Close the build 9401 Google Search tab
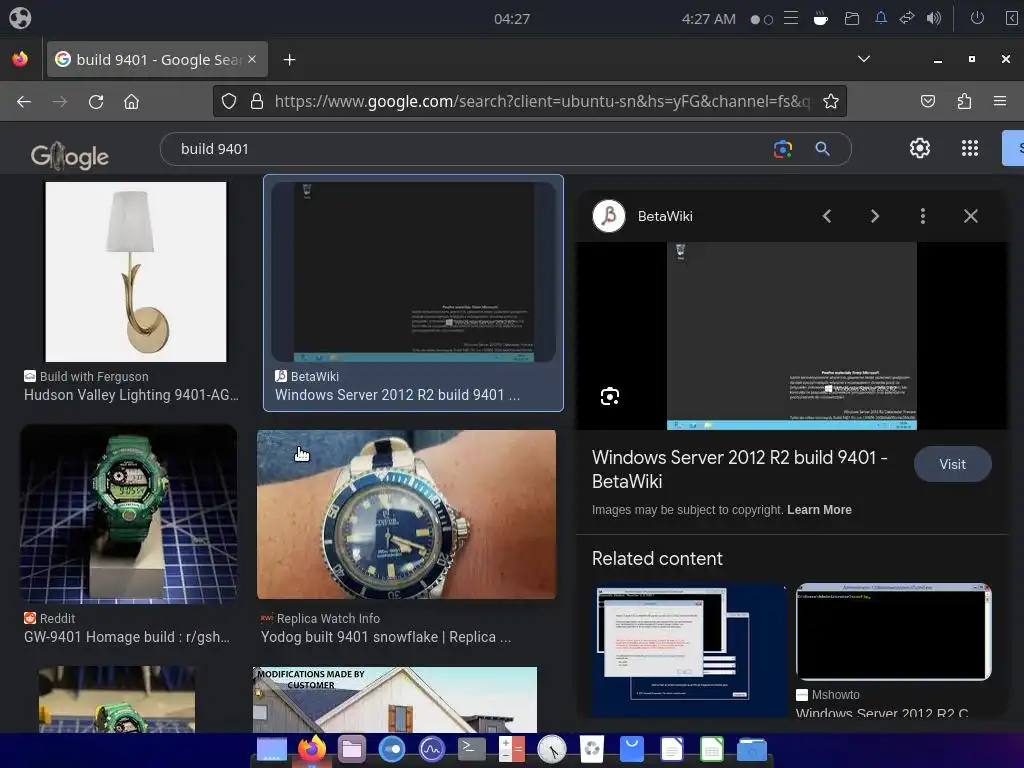Screen dimensions: 1024x768 (252, 59)
